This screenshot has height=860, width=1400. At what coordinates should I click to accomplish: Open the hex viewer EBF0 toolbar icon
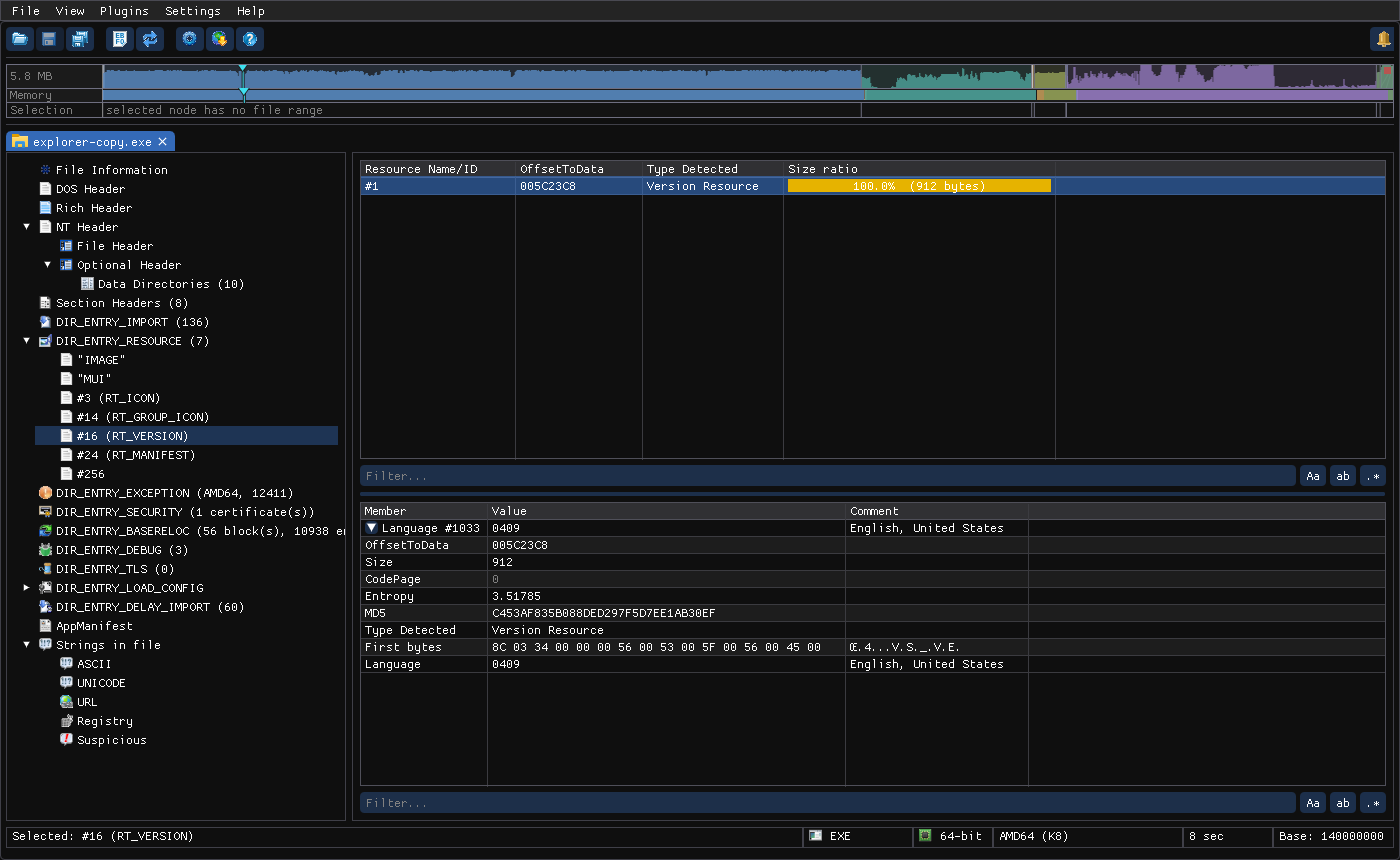(x=120, y=39)
